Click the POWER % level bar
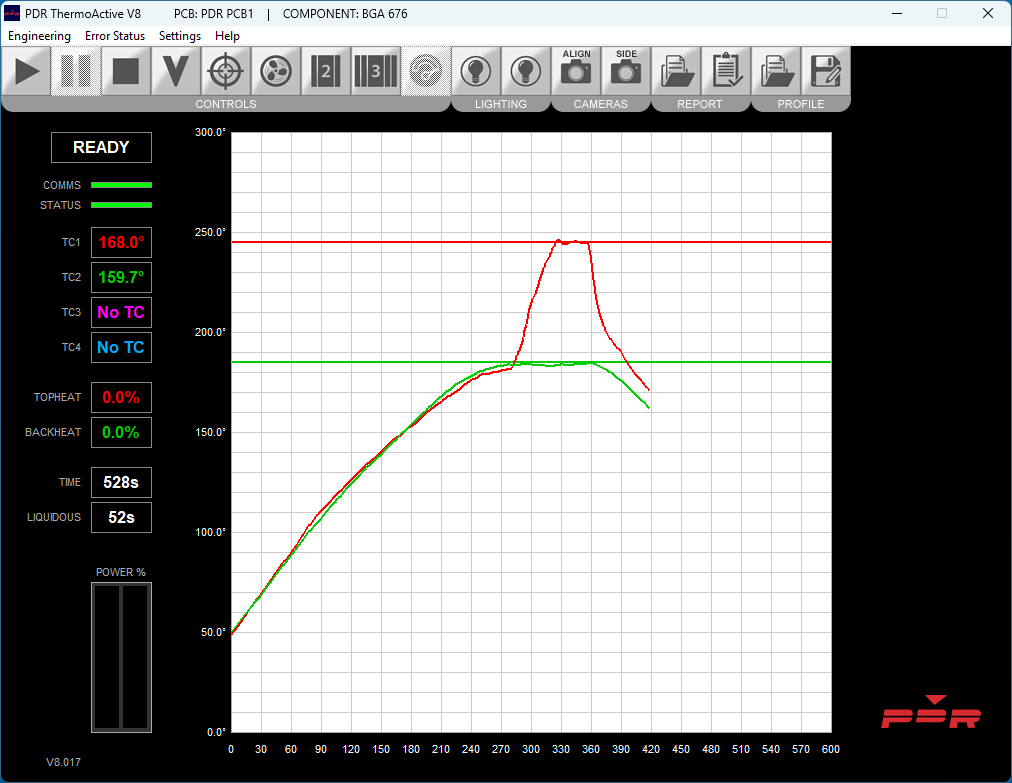 coord(121,655)
